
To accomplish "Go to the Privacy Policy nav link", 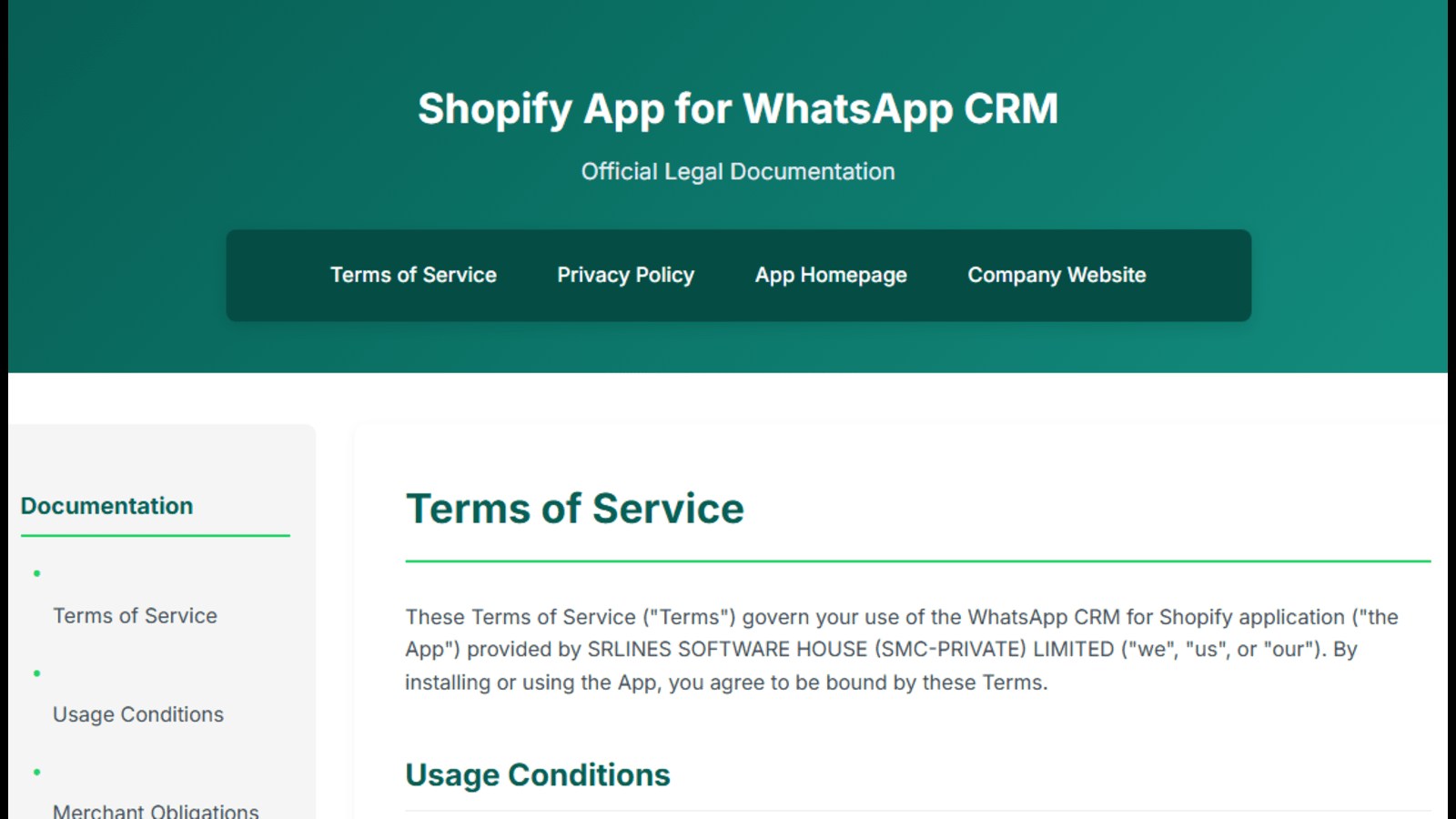I will 625,275.
